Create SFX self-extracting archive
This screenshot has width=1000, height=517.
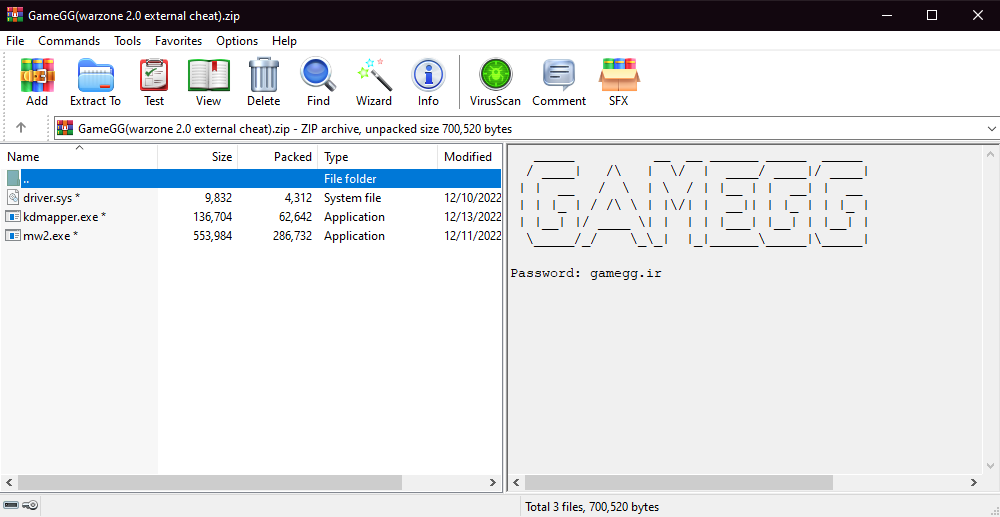pos(618,82)
